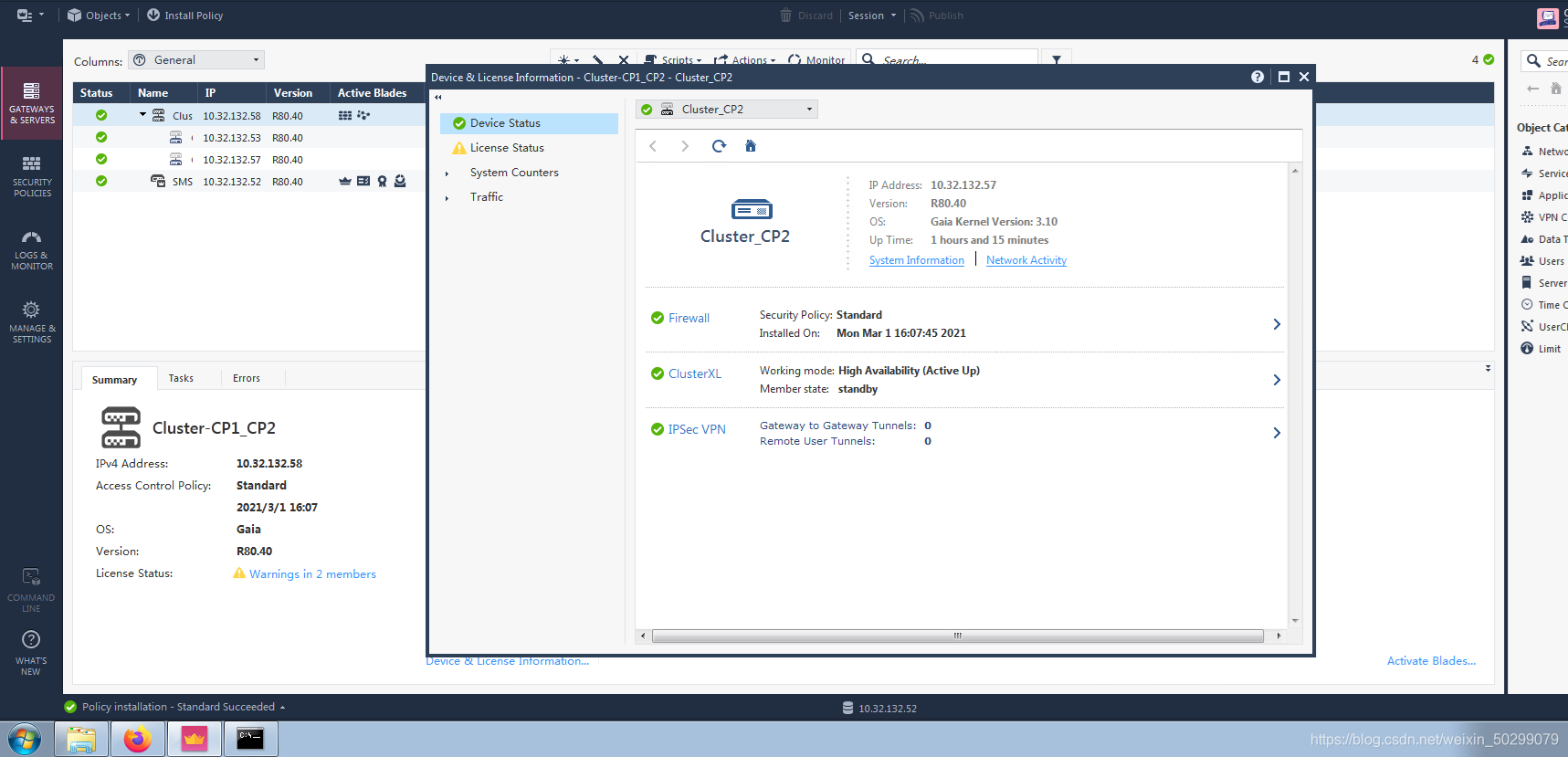1568x757 pixels.
Task: Open the ClusterXL blade link
Action: tap(695, 374)
